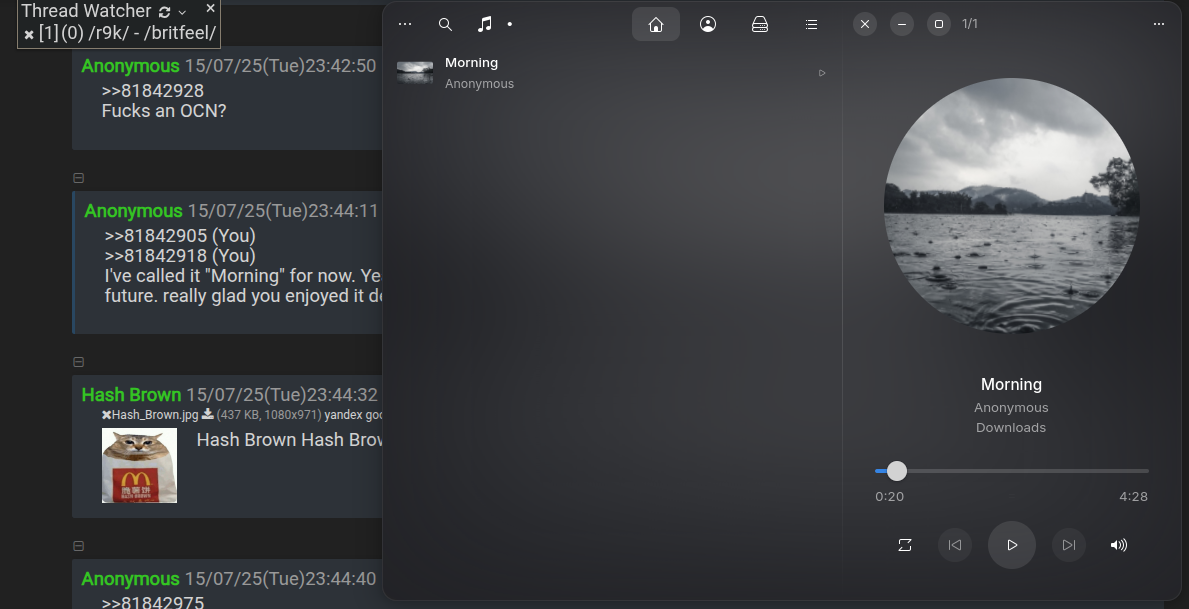Click the Hash Brown poster name

tap(131, 395)
